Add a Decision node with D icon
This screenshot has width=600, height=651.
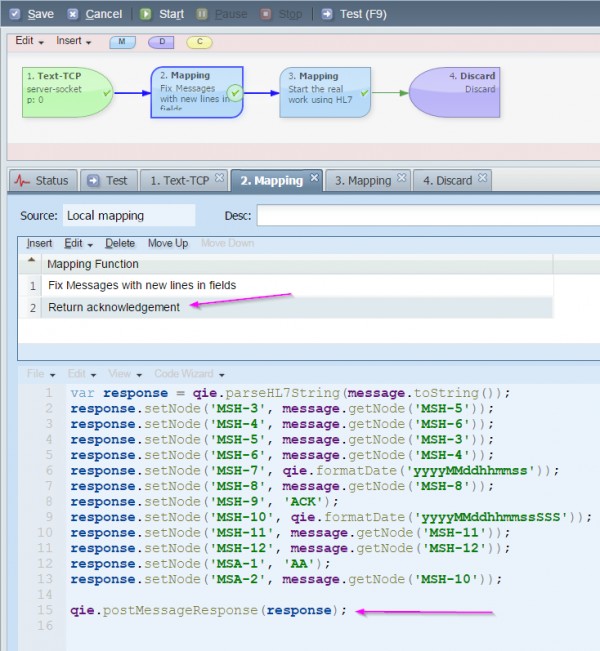(162, 41)
